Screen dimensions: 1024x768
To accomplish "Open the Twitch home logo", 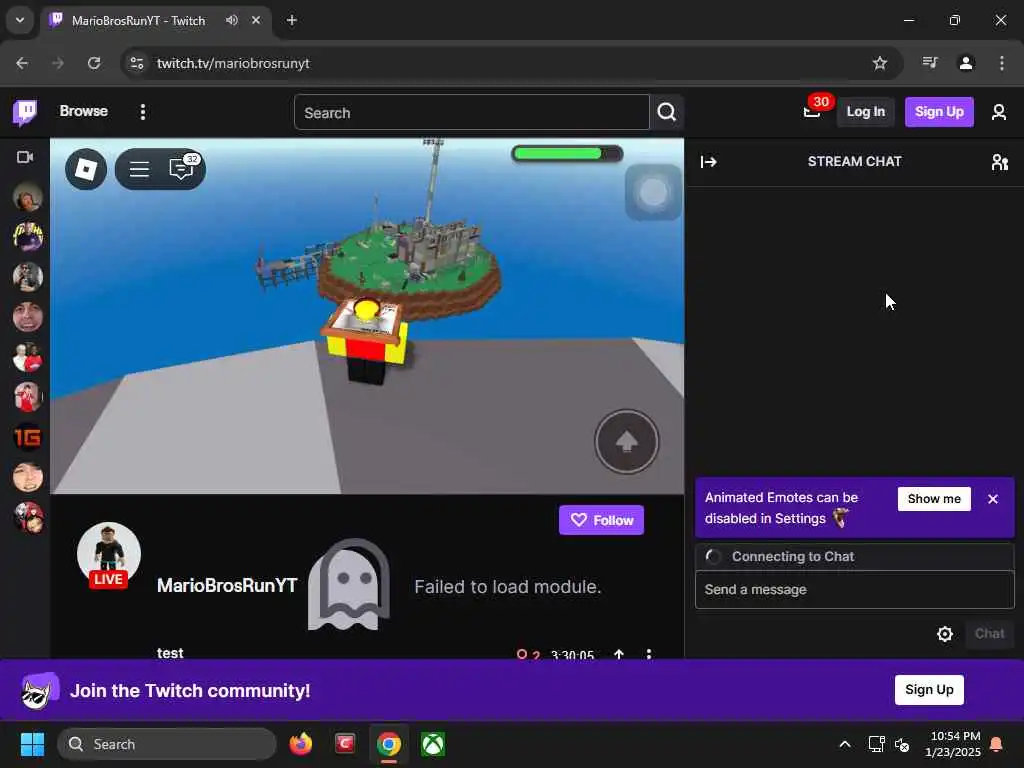I will click(25, 112).
